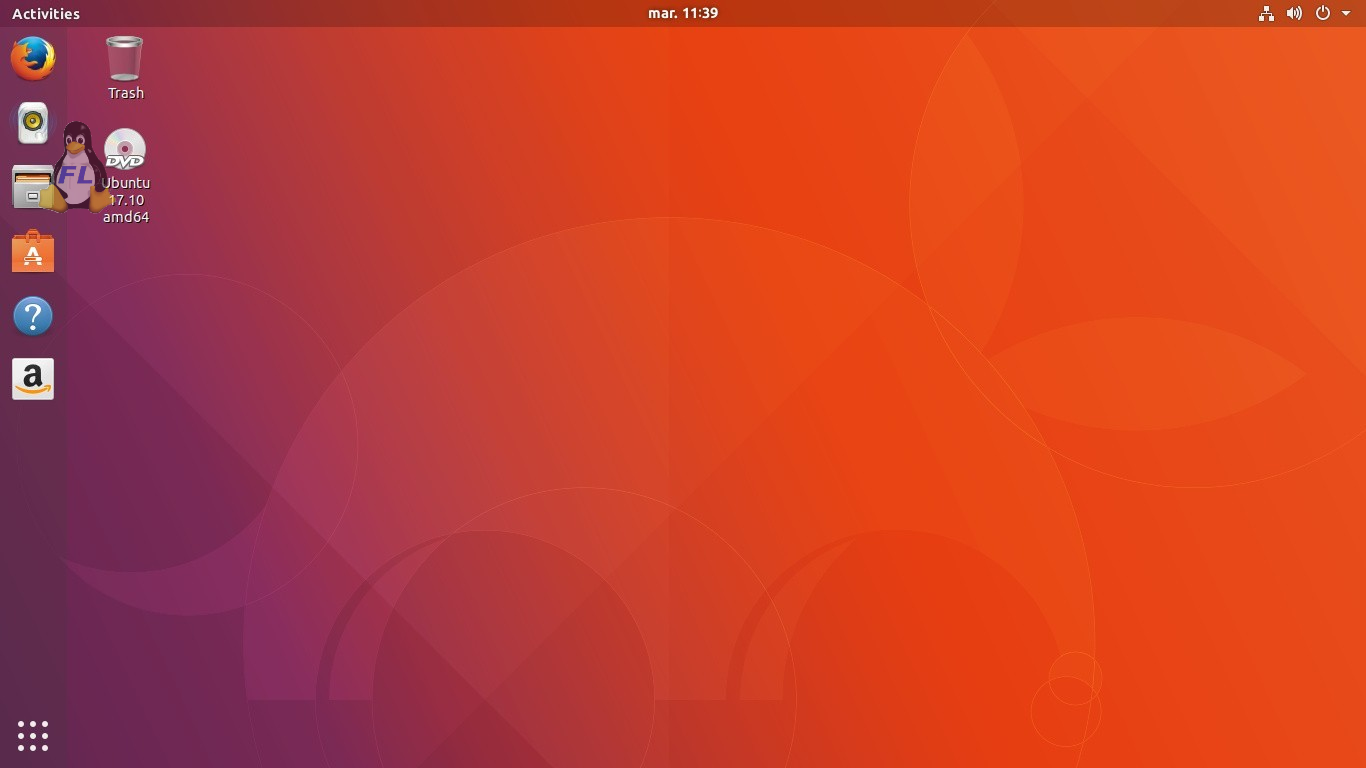Click the Ubuntu 17.10 amd64 label
Screen dimensions: 1366x768
coord(125,199)
